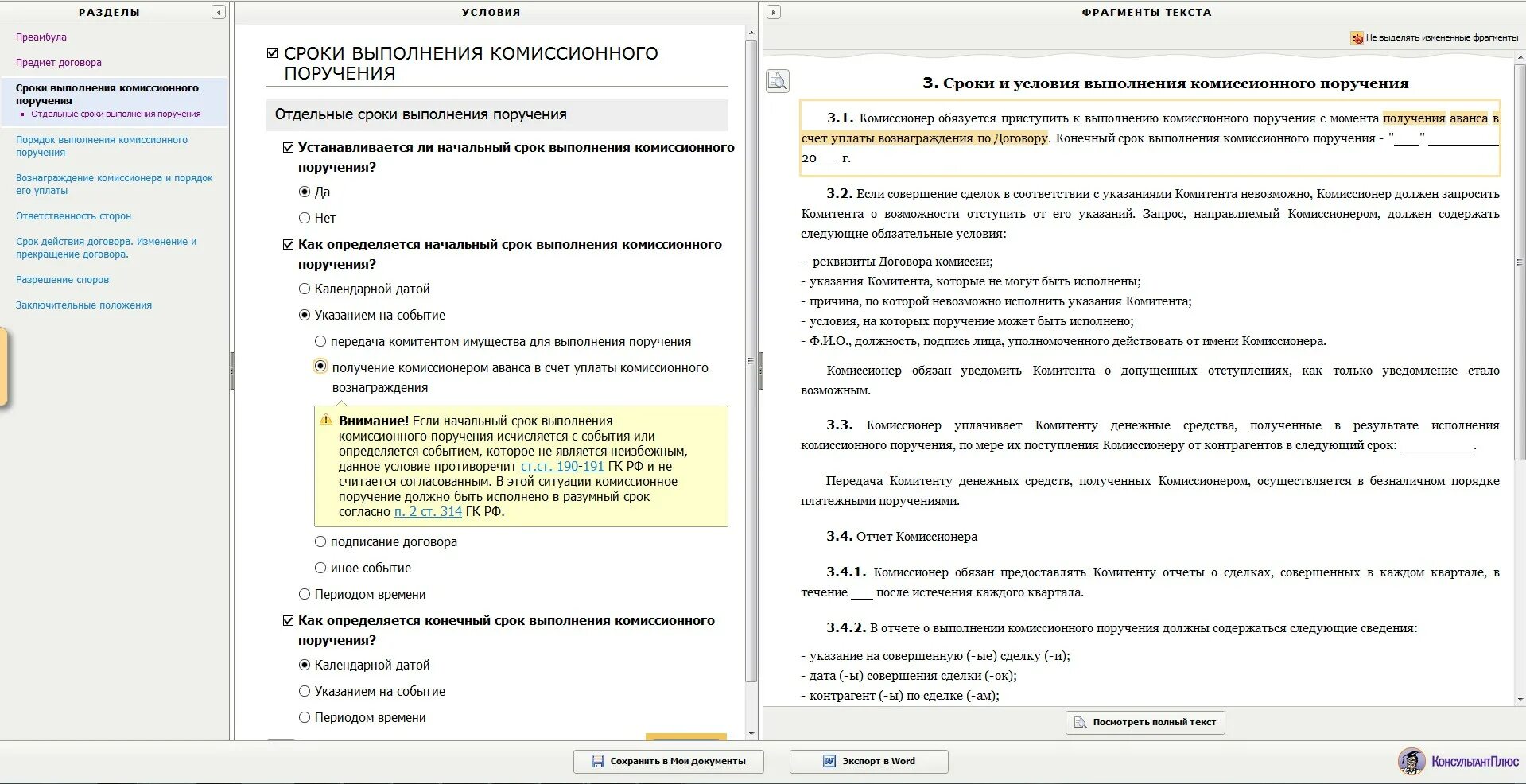Click the Word icon on the export button
Screen dimensions: 1526x784
tap(829, 761)
